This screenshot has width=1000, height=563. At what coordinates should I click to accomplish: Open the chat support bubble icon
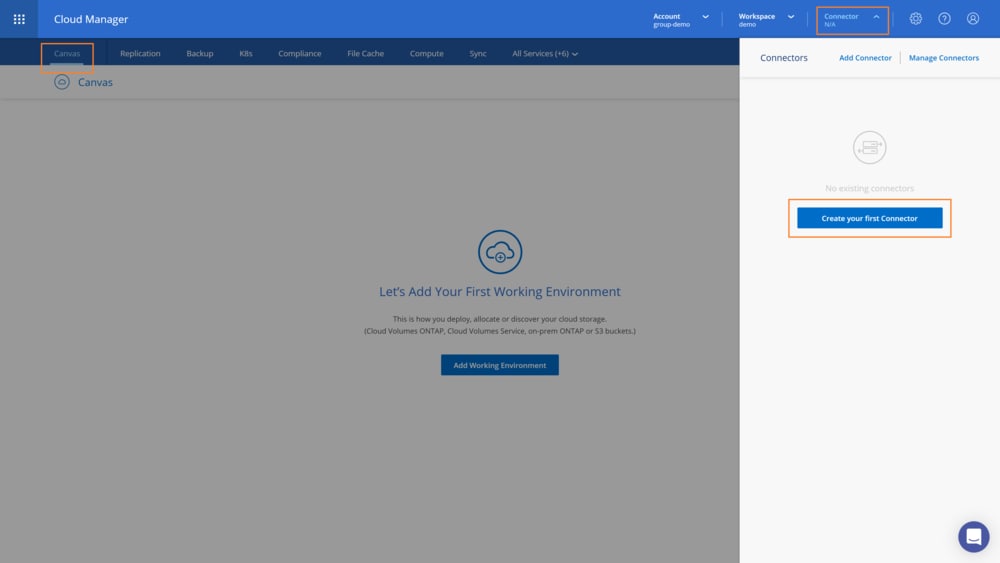click(973, 537)
